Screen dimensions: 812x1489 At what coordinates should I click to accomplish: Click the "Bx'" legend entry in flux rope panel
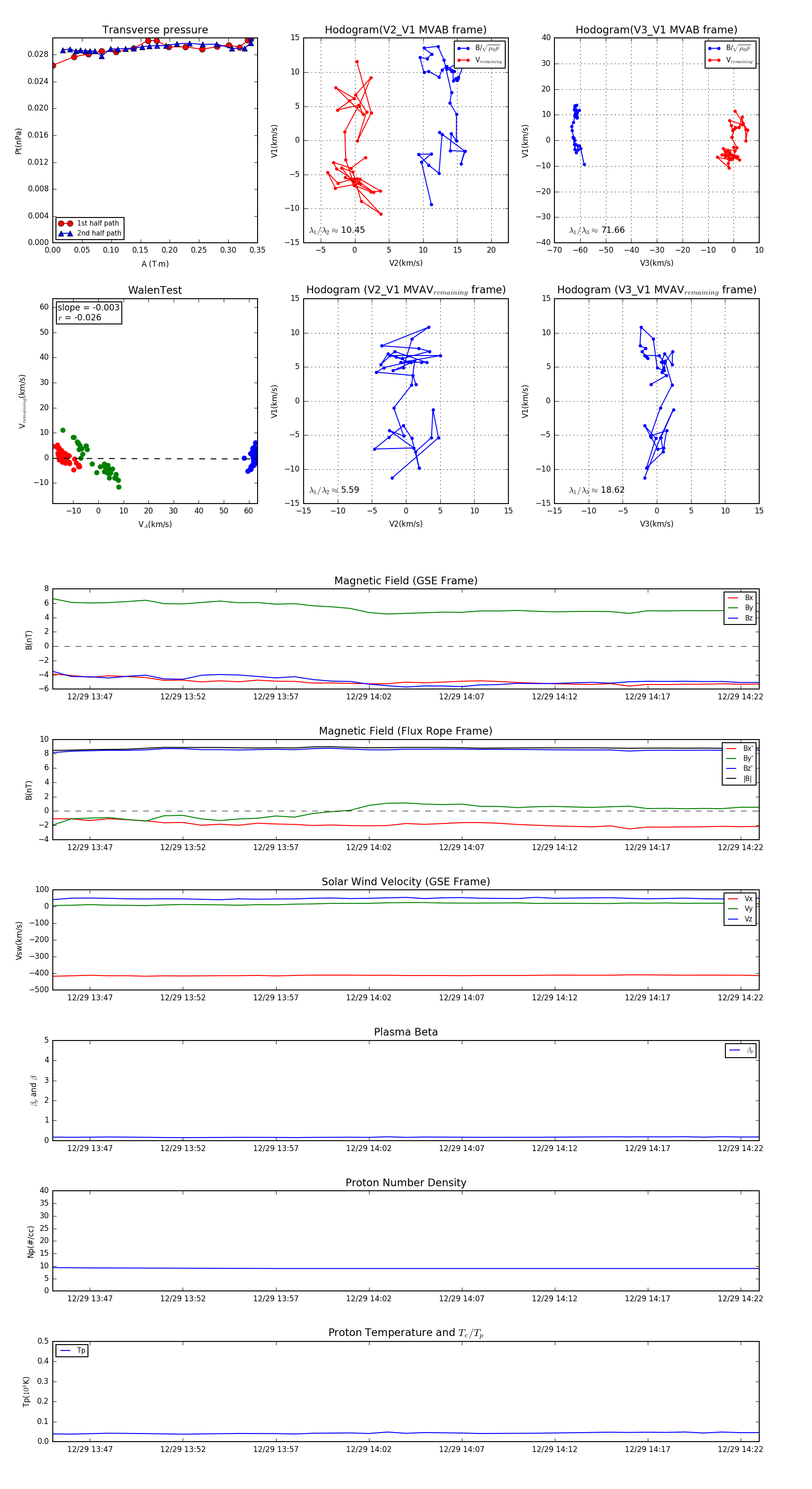tap(740, 748)
